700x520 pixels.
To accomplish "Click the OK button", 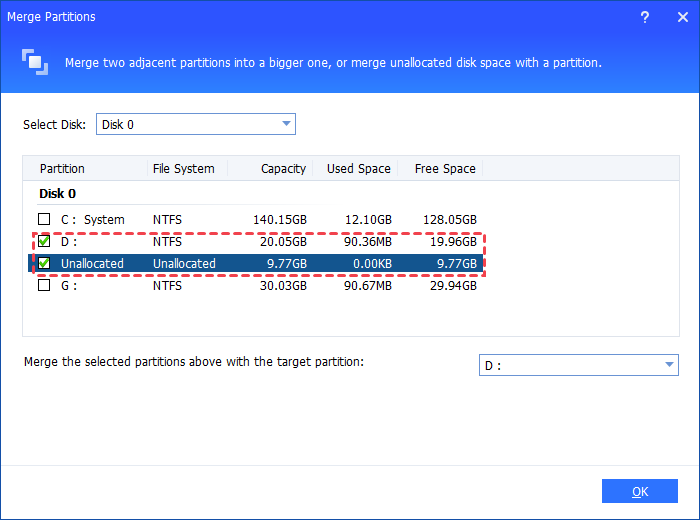I will tap(640, 491).
